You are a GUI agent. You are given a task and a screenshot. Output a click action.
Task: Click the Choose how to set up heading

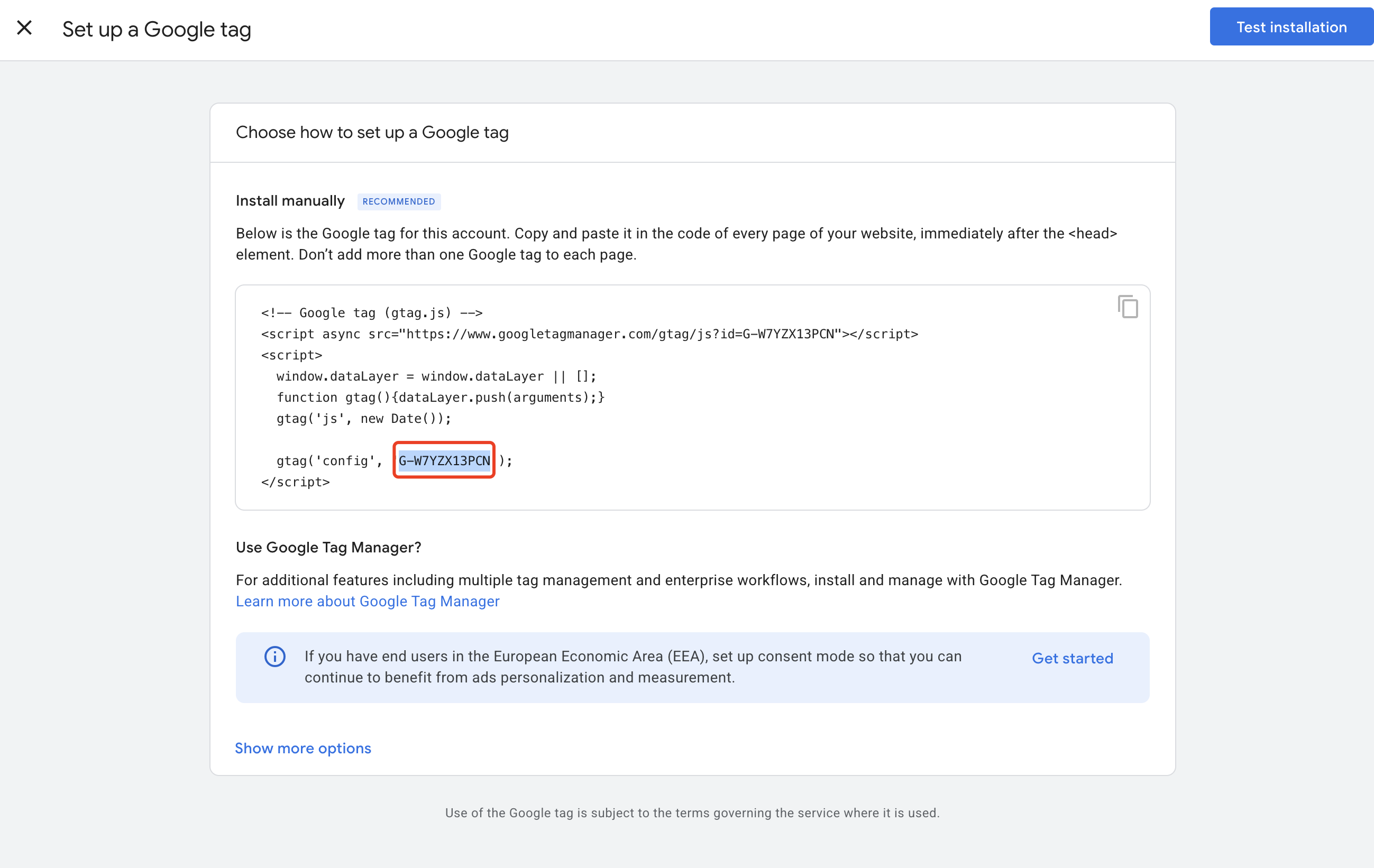[x=372, y=132]
